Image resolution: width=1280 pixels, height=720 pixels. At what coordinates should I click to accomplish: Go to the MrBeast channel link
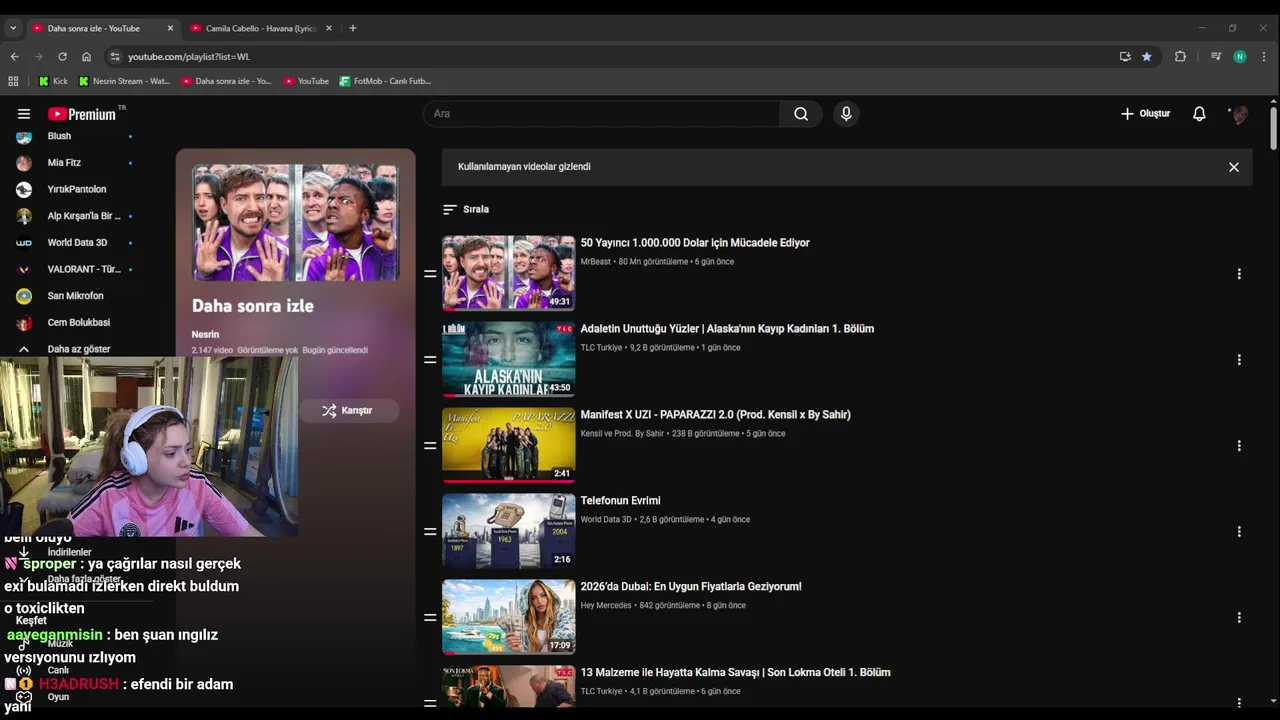coord(595,262)
